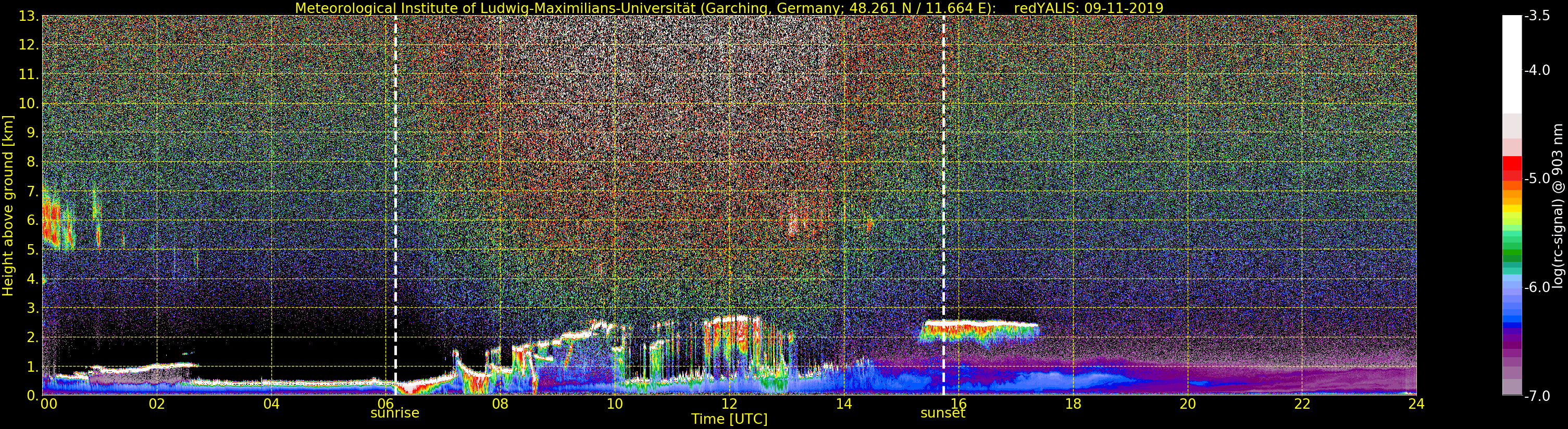Select the 'sunrise' label below the time axis
The height and width of the screenshot is (429, 1568).
[395, 413]
